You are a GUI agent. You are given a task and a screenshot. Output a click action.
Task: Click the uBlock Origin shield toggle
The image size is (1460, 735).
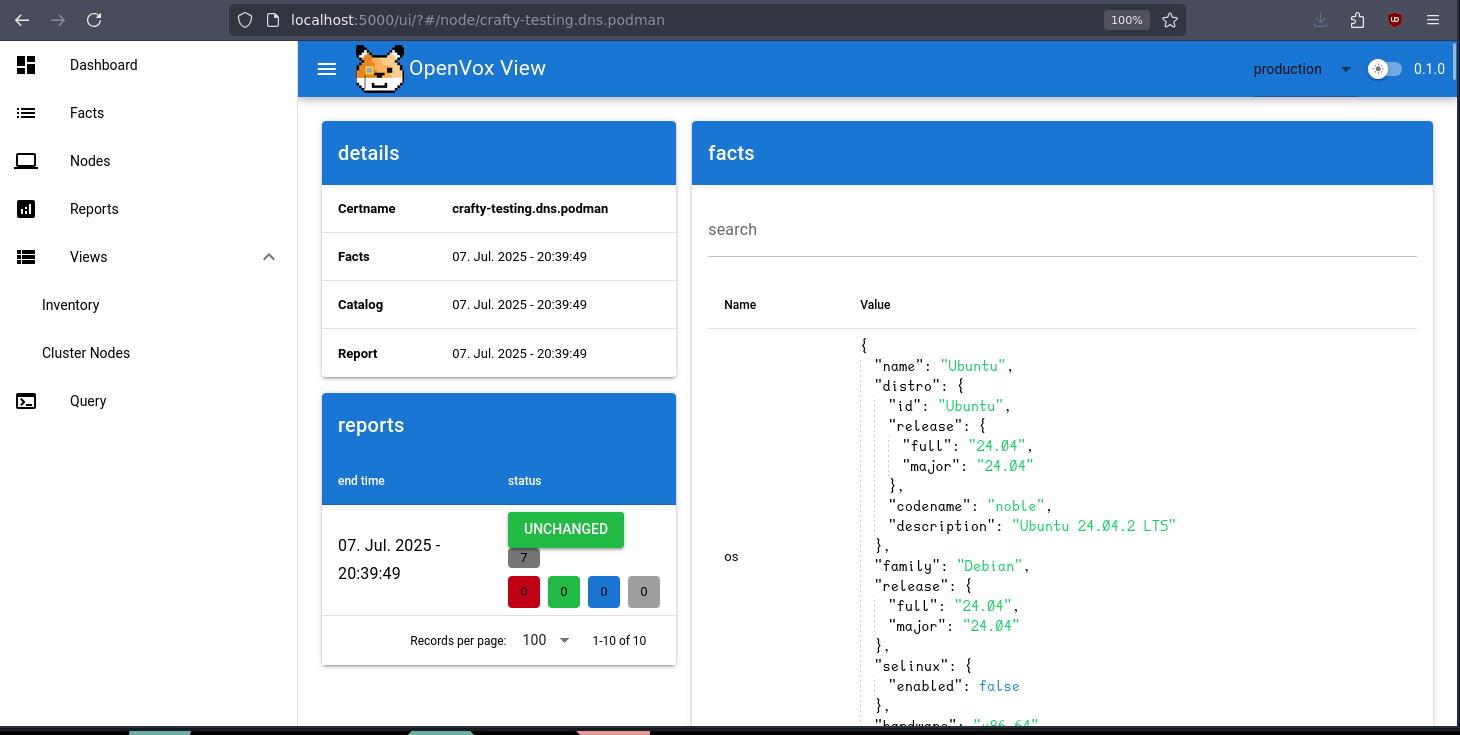click(1394, 19)
